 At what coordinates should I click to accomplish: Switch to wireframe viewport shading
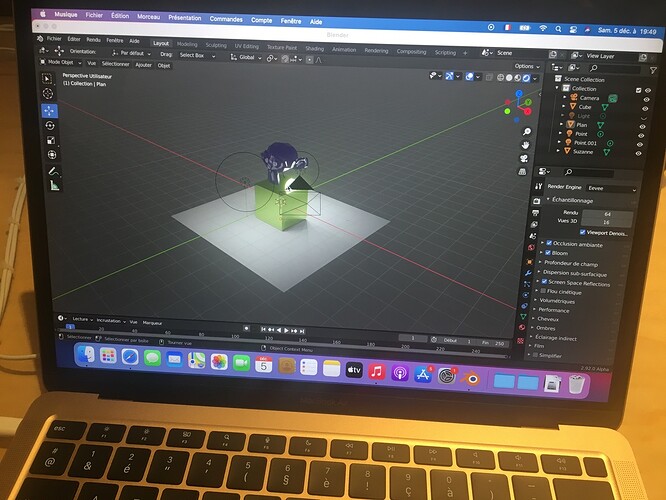tap(500, 77)
